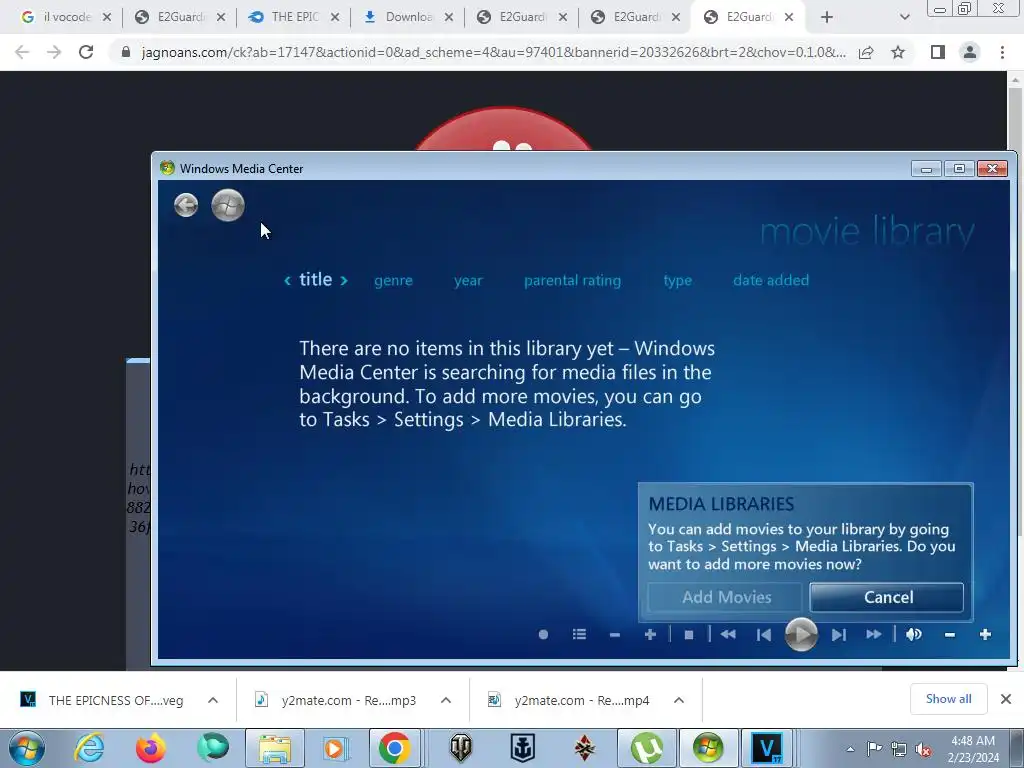
Task: Skip to next track button
Action: tap(839, 634)
